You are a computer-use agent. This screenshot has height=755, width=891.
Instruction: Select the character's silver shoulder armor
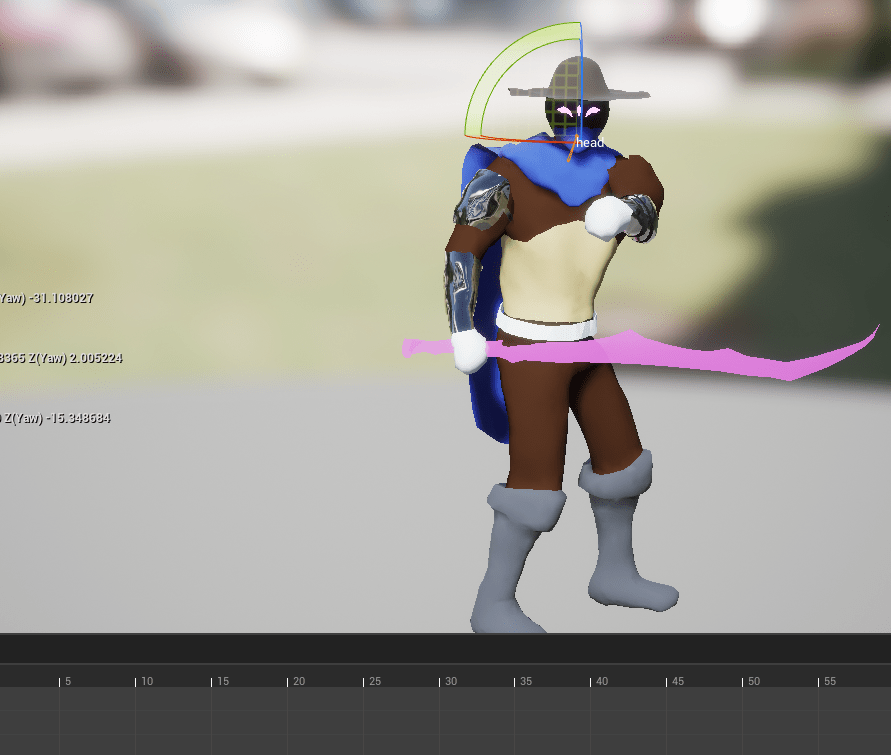click(484, 200)
